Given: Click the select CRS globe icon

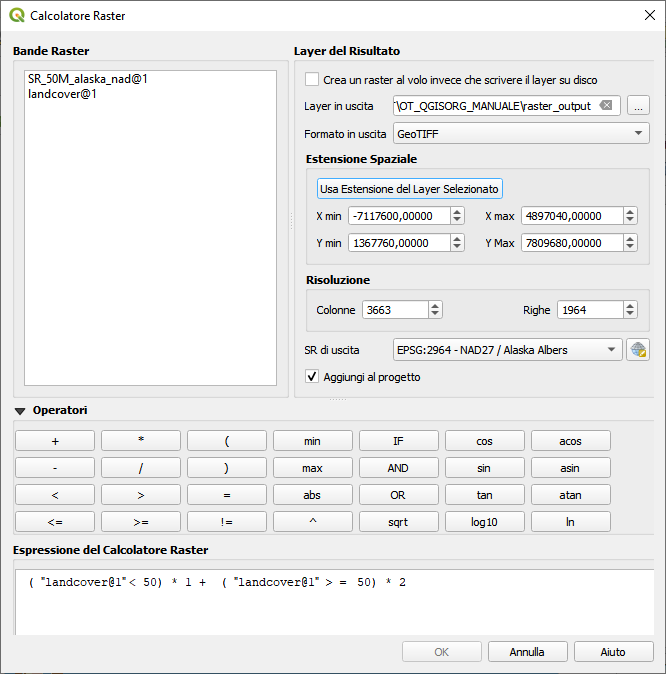Looking at the screenshot, I should pyautogui.click(x=638, y=350).
